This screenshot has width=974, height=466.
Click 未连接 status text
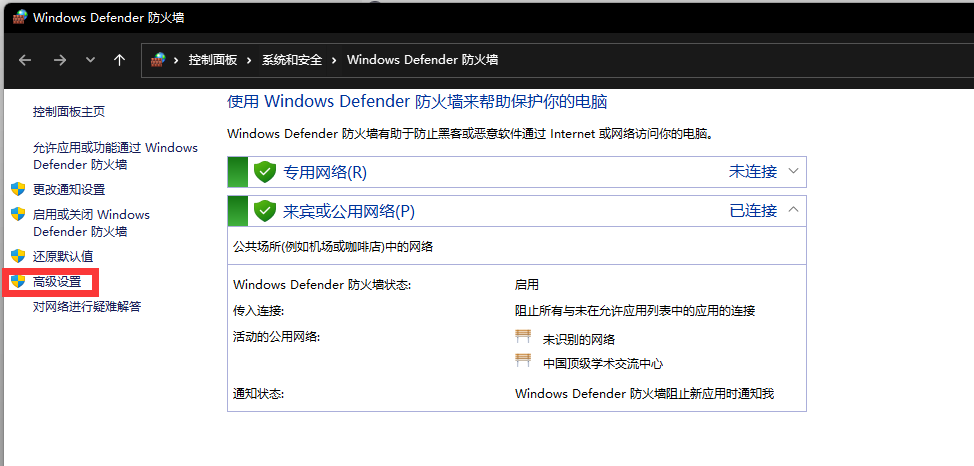[753, 171]
